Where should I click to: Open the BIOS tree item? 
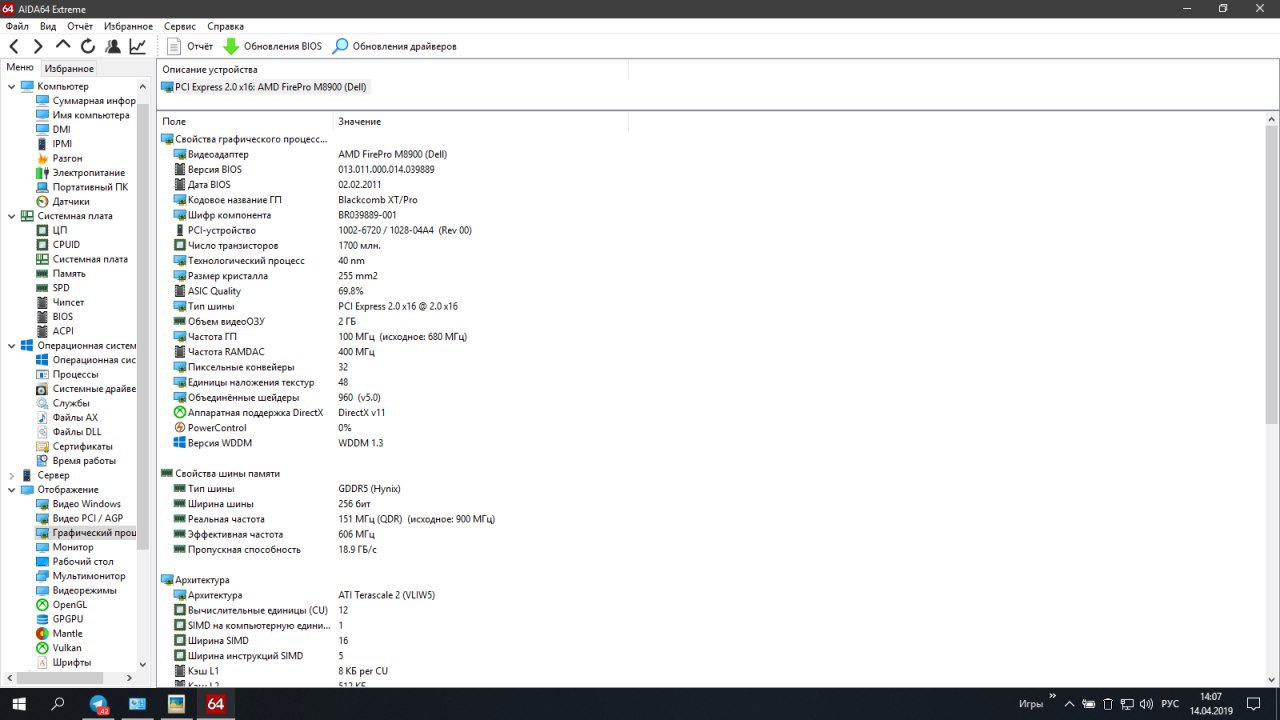tap(55, 317)
